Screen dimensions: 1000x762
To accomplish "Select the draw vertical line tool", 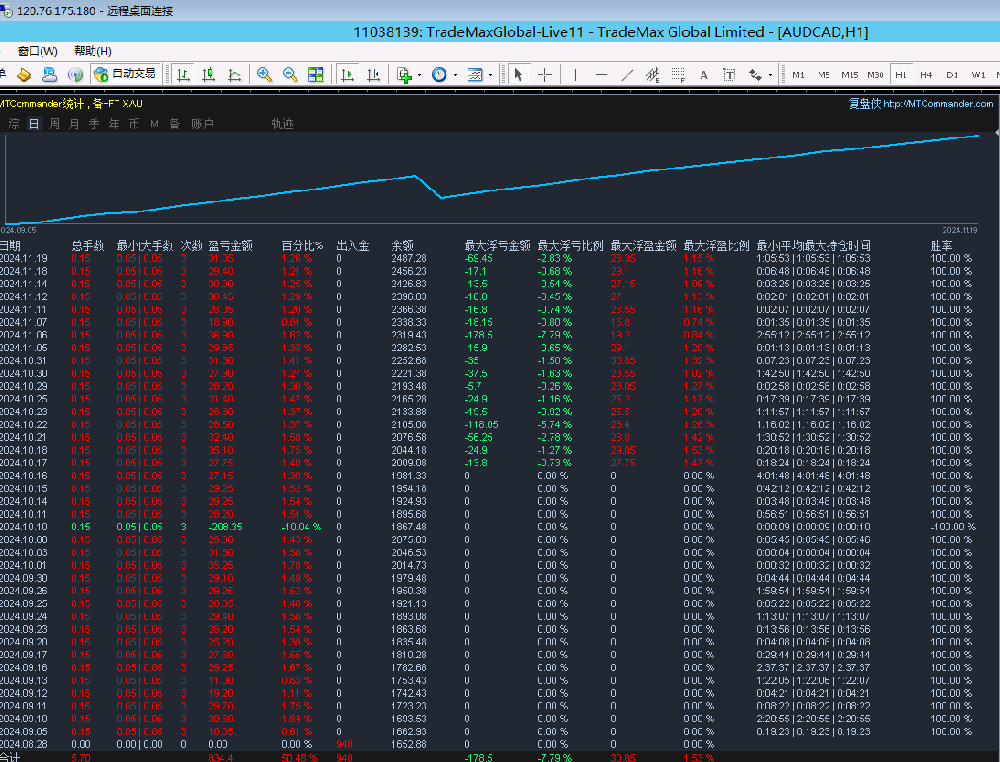I will [575, 75].
